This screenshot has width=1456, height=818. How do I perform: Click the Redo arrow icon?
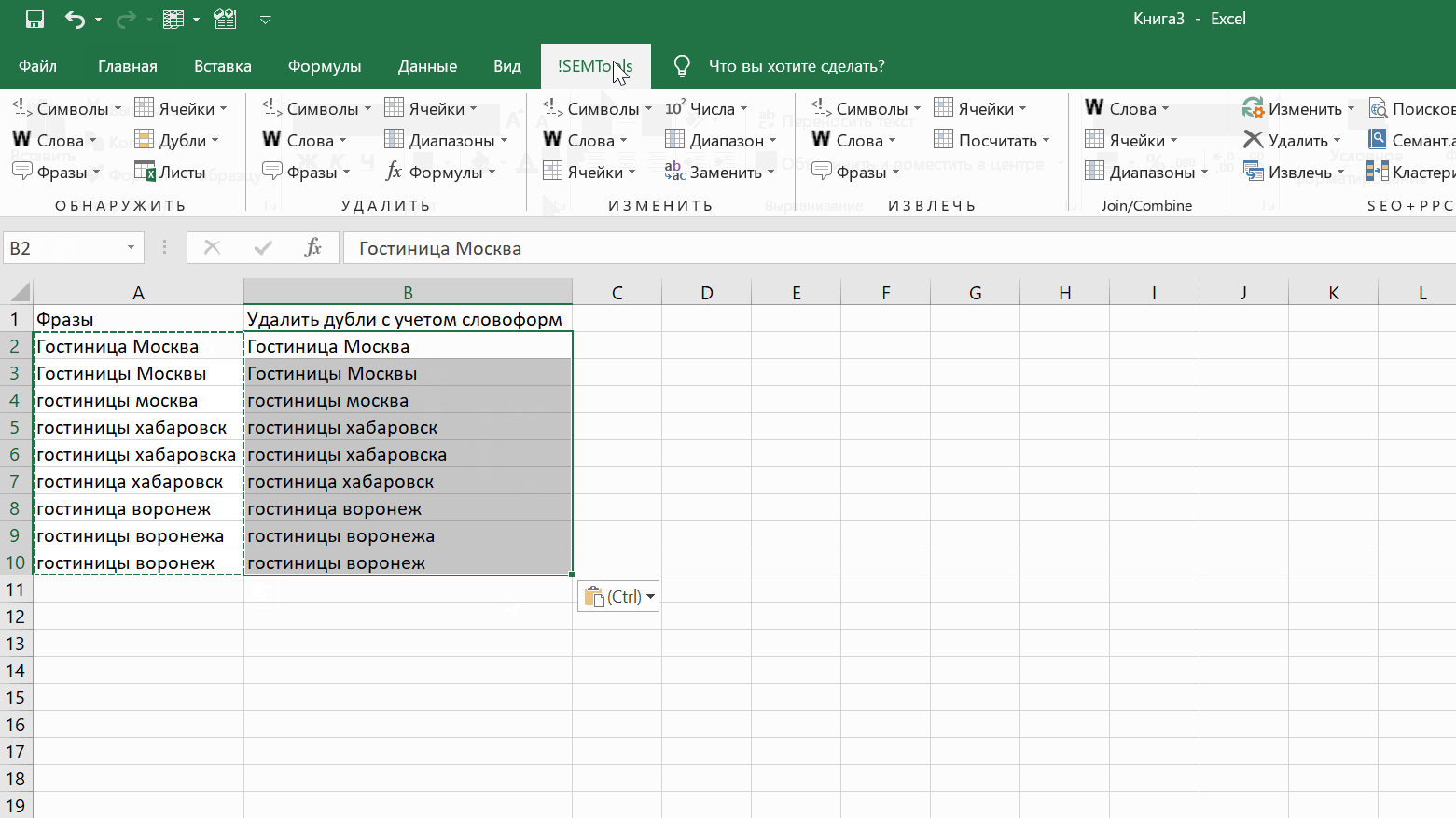pos(124,19)
